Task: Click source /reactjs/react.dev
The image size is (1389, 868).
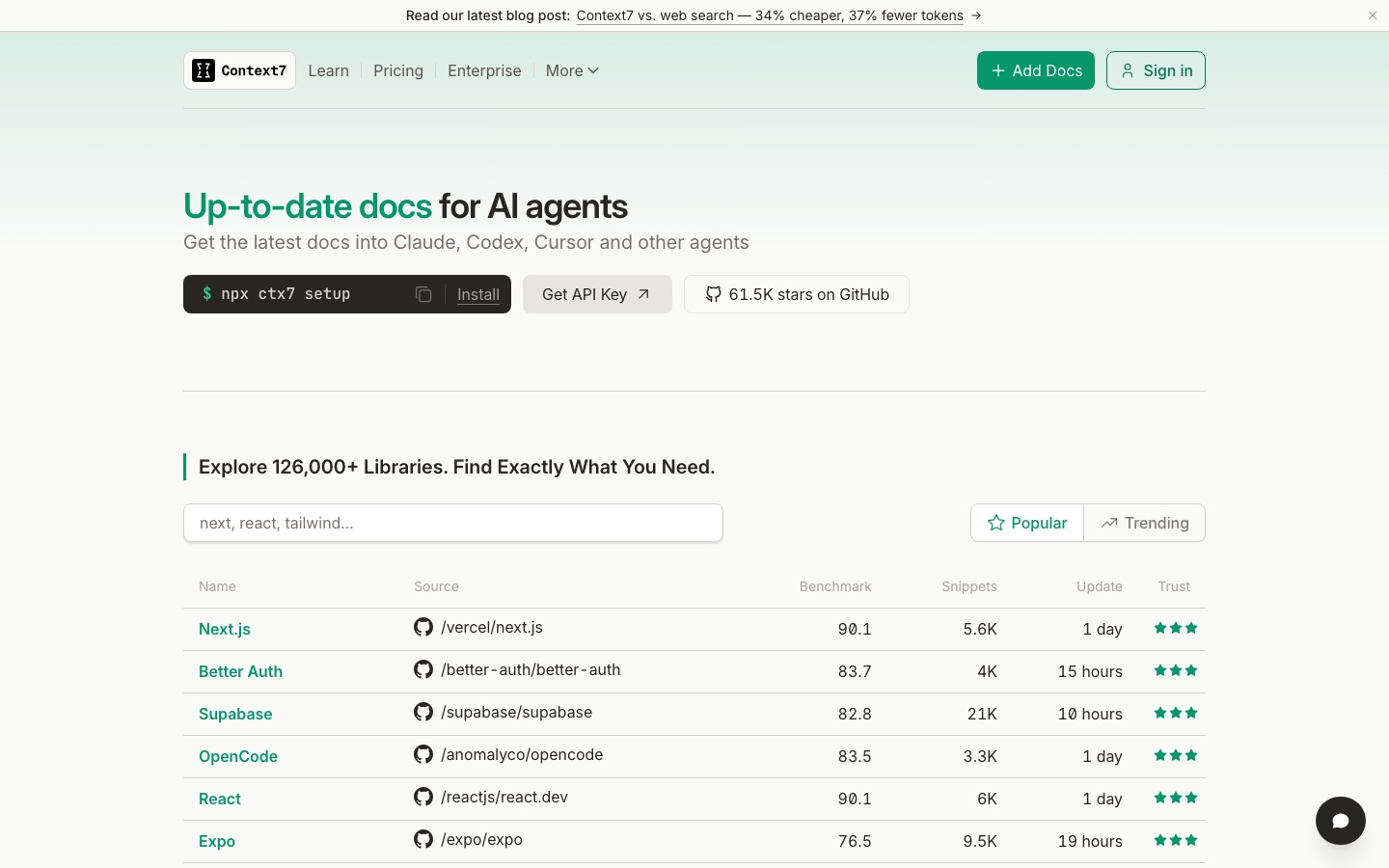Action: click(x=504, y=797)
